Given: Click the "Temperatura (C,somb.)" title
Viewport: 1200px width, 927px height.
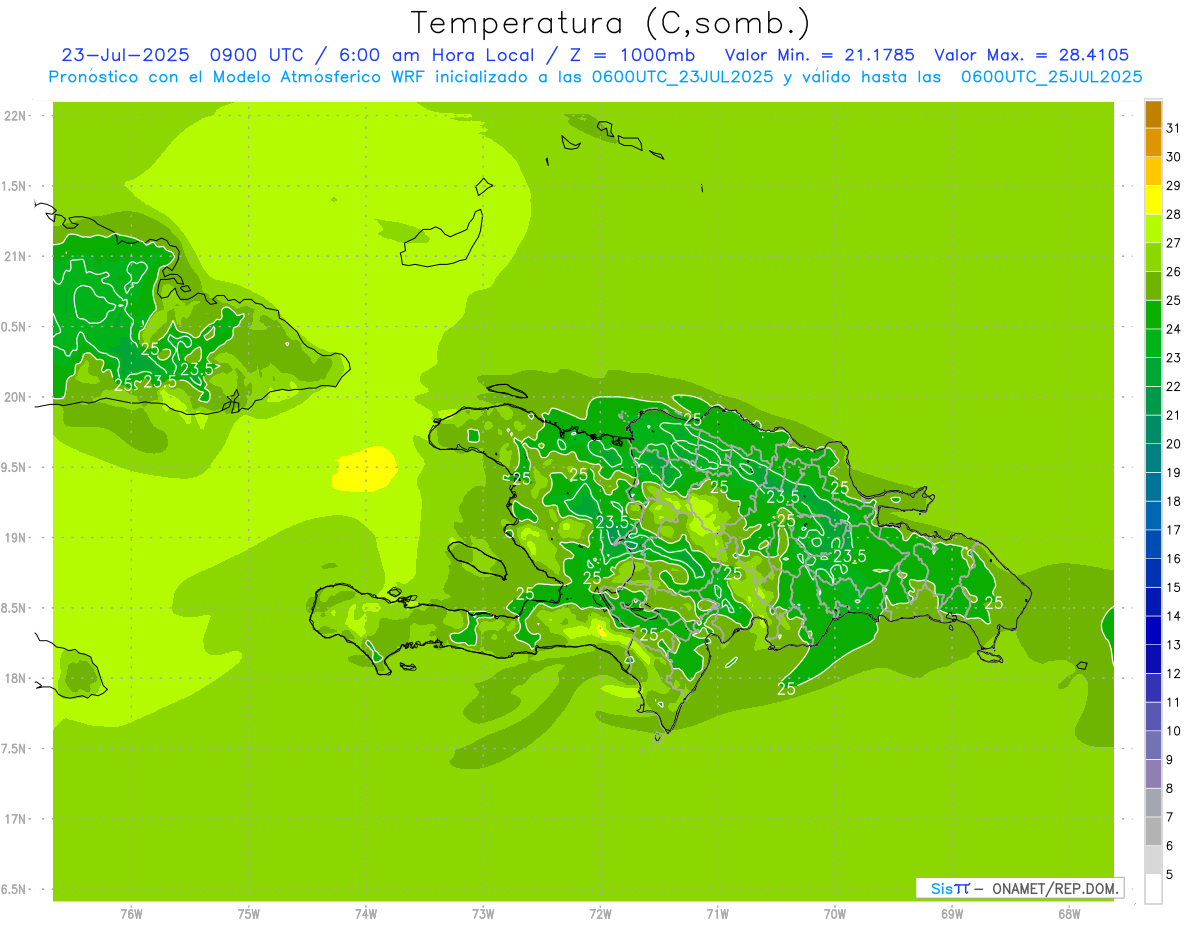Looking at the screenshot, I should (x=610, y=23).
